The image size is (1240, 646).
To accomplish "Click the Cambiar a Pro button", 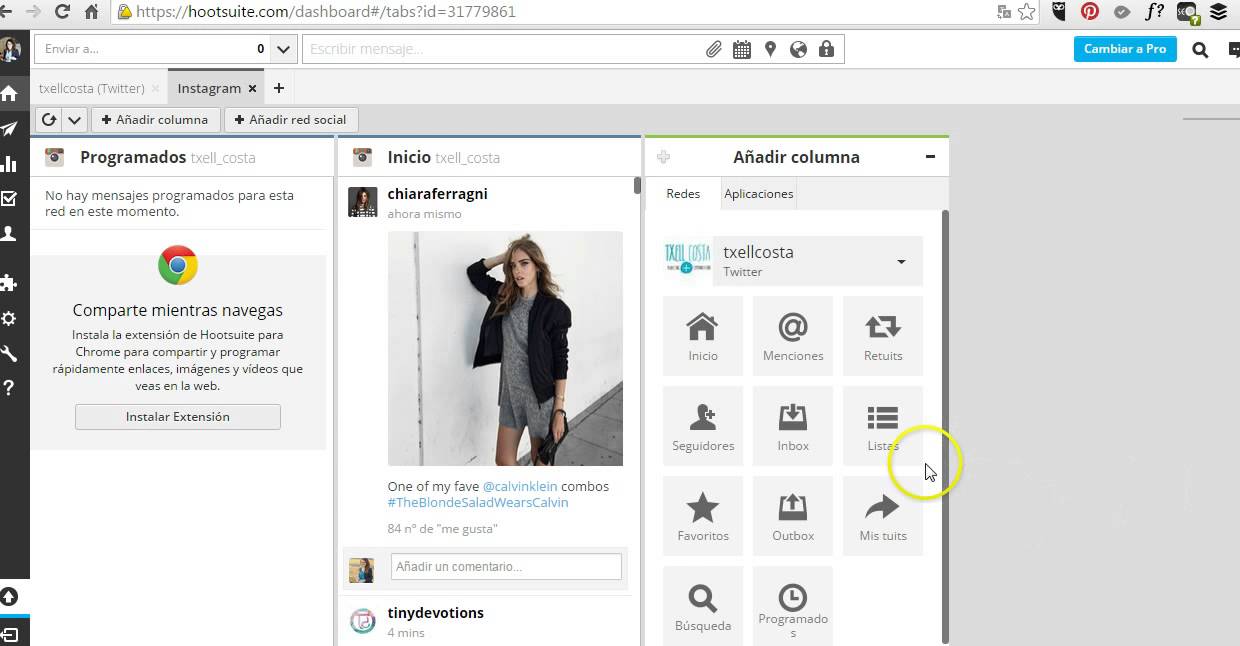I will [1125, 49].
